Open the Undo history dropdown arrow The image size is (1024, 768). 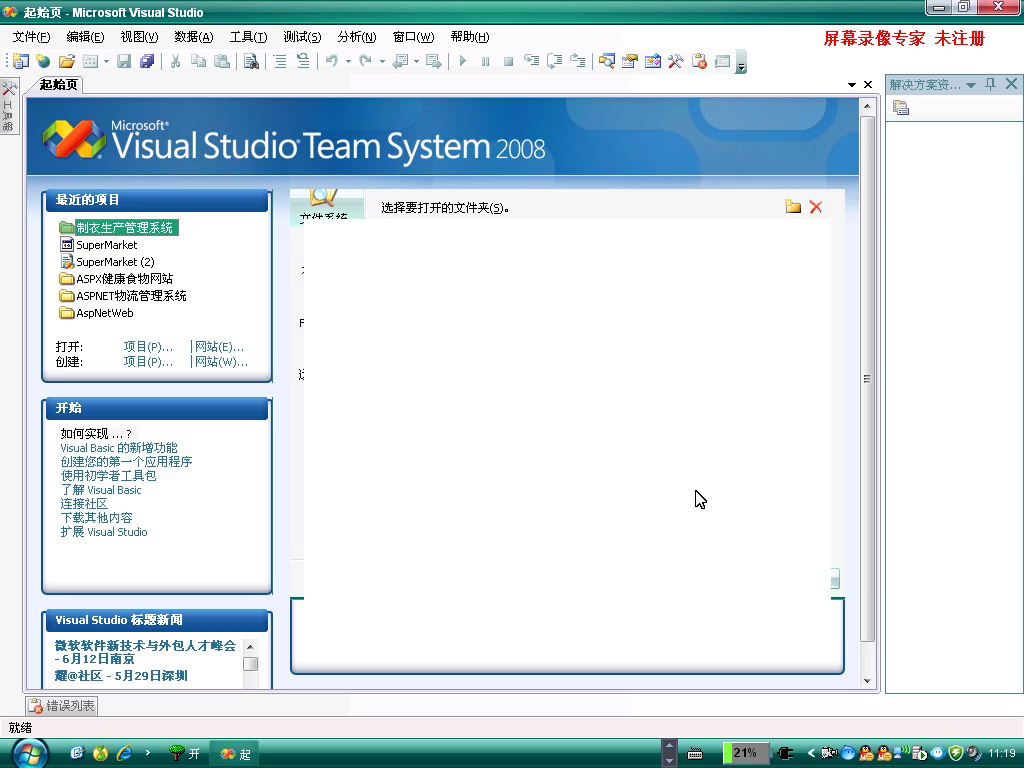point(348,61)
